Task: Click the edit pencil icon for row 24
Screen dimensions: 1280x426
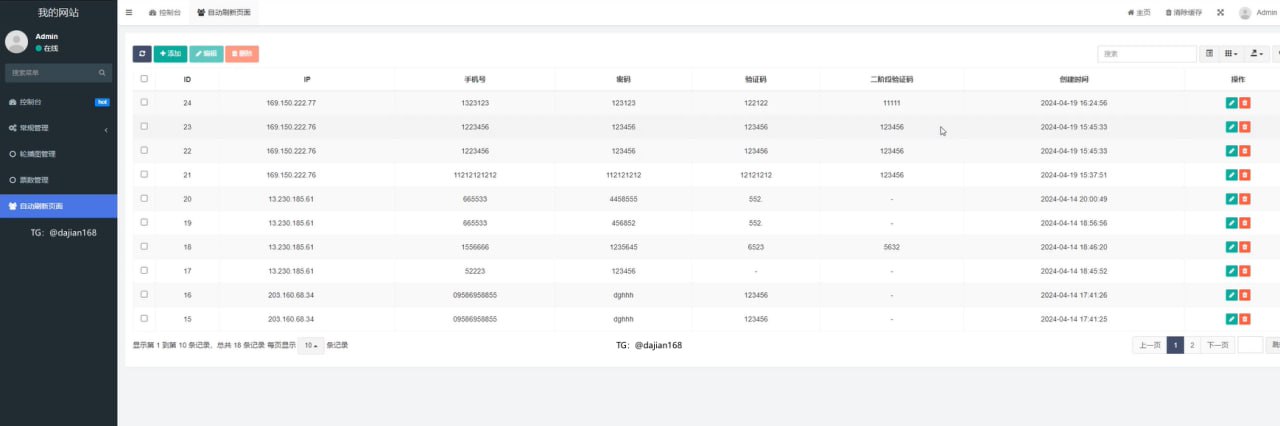Action: click(x=1231, y=103)
